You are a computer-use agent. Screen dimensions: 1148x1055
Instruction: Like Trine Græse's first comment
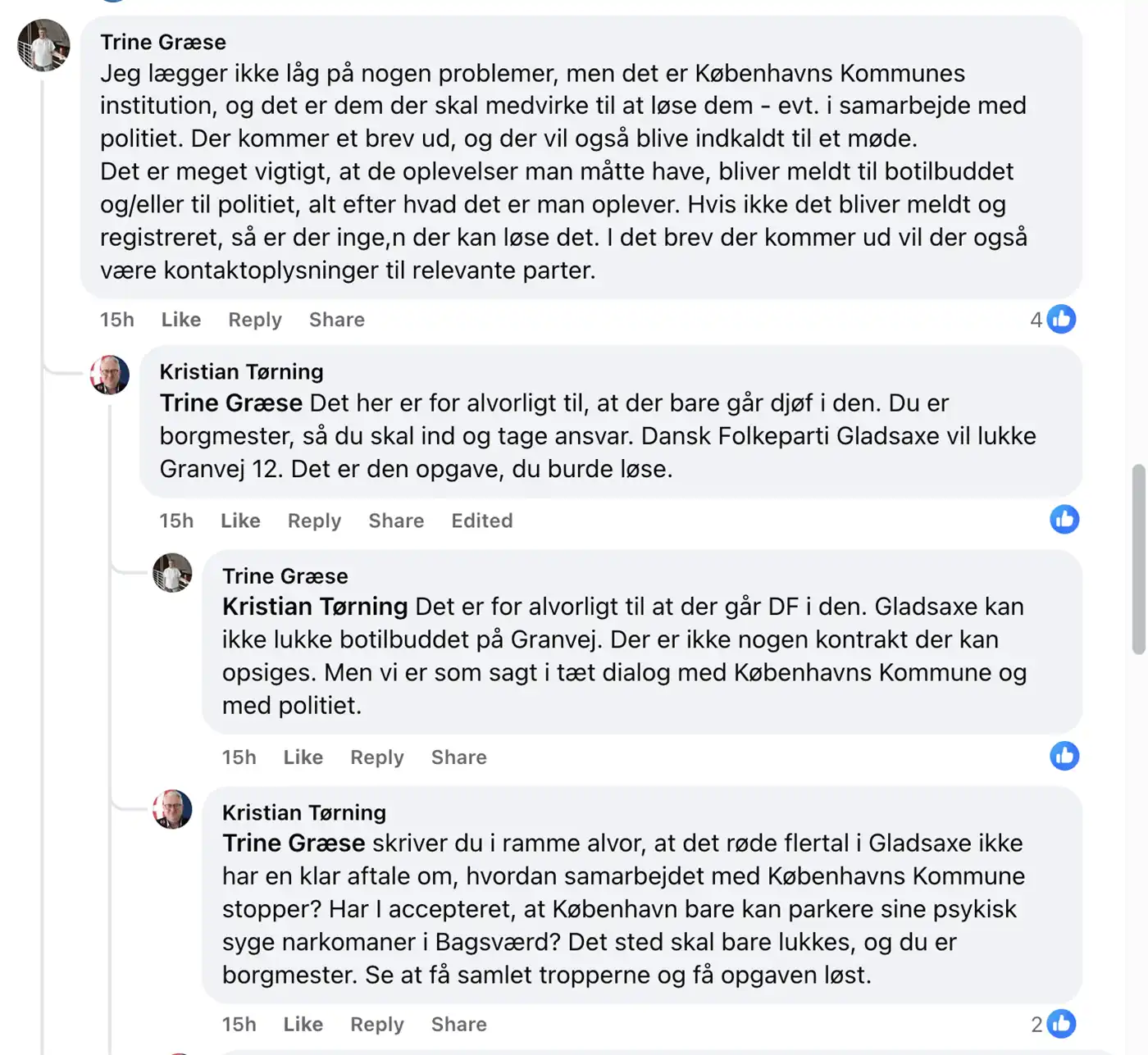click(180, 320)
